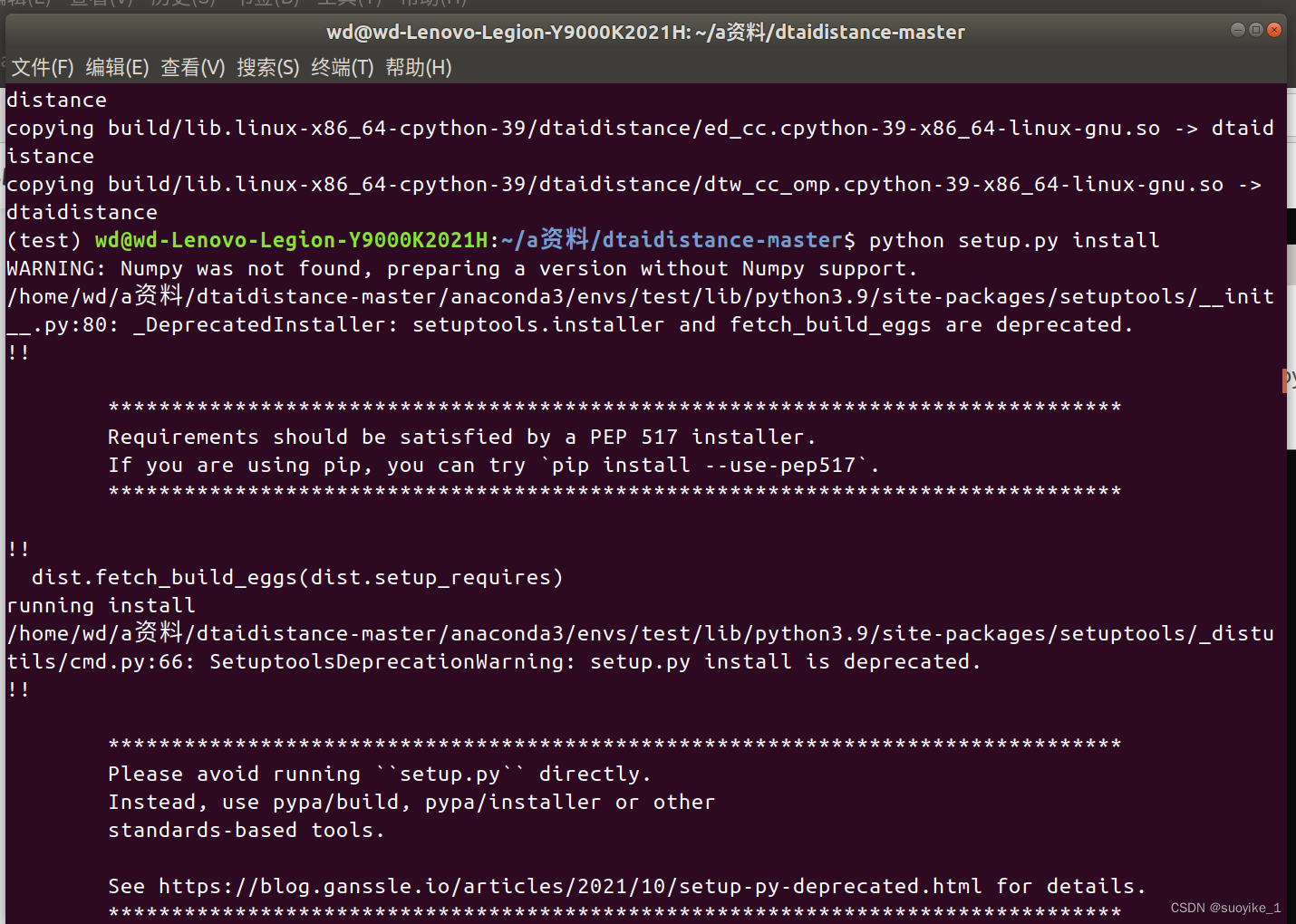The image size is (1296, 924).
Task: Click the terminal title bar showing dtaidistance-master path
Action: pyautogui.click(x=645, y=32)
